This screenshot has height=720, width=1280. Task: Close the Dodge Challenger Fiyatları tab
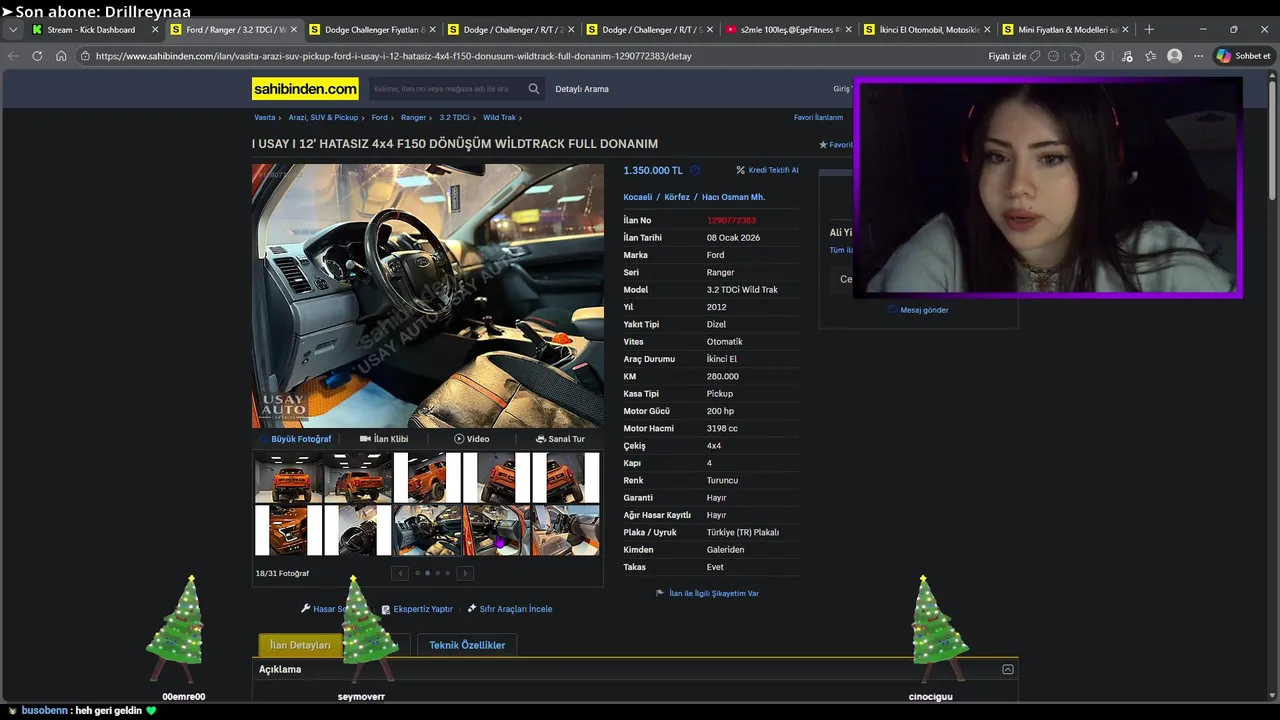click(x=432, y=30)
